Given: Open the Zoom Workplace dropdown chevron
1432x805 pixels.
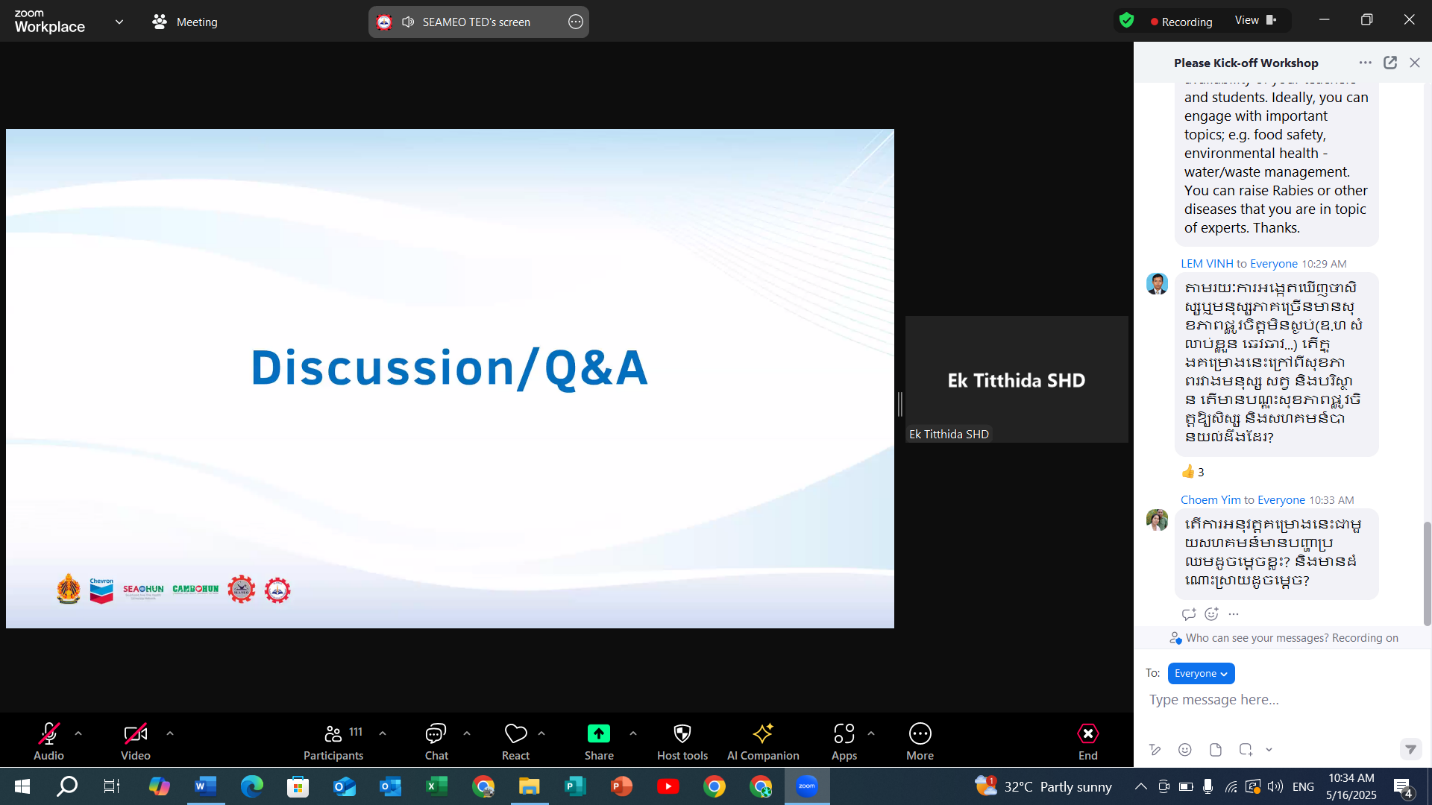Looking at the screenshot, I should [119, 21].
